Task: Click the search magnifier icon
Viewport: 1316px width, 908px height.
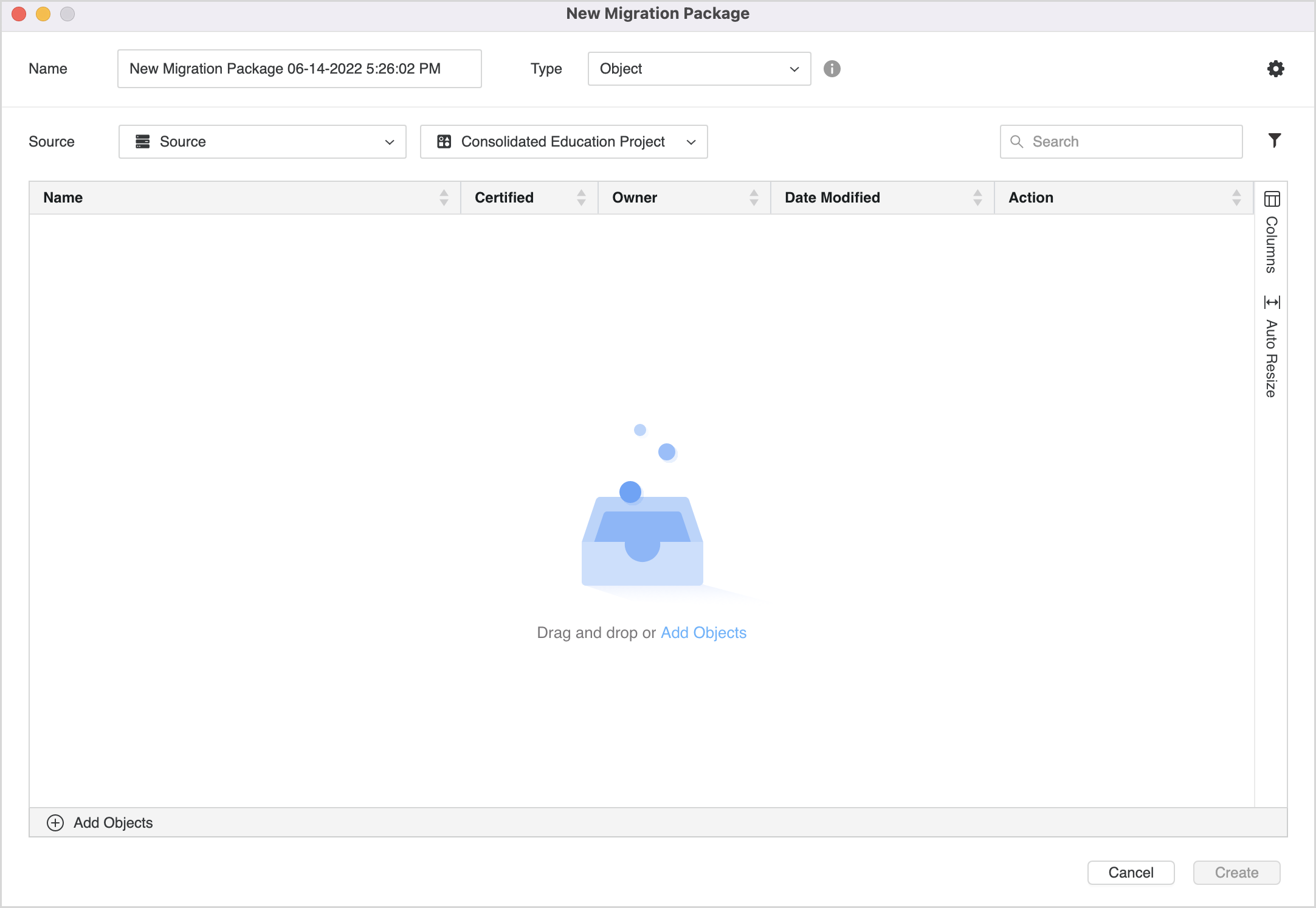Action: point(1016,142)
